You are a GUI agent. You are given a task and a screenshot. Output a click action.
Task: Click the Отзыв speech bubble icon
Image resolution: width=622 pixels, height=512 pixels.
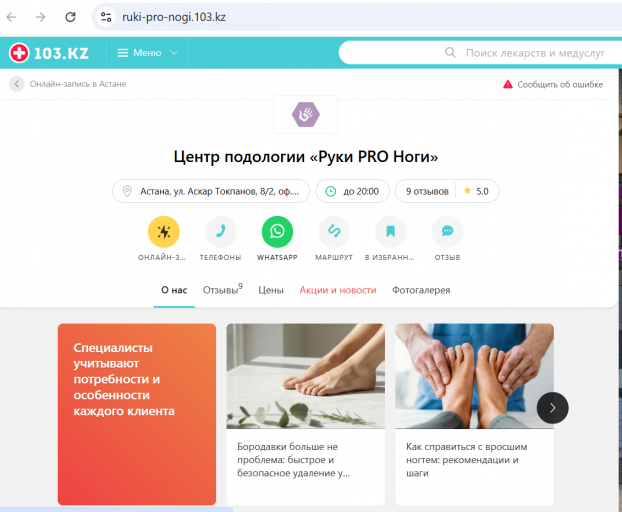point(447,232)
